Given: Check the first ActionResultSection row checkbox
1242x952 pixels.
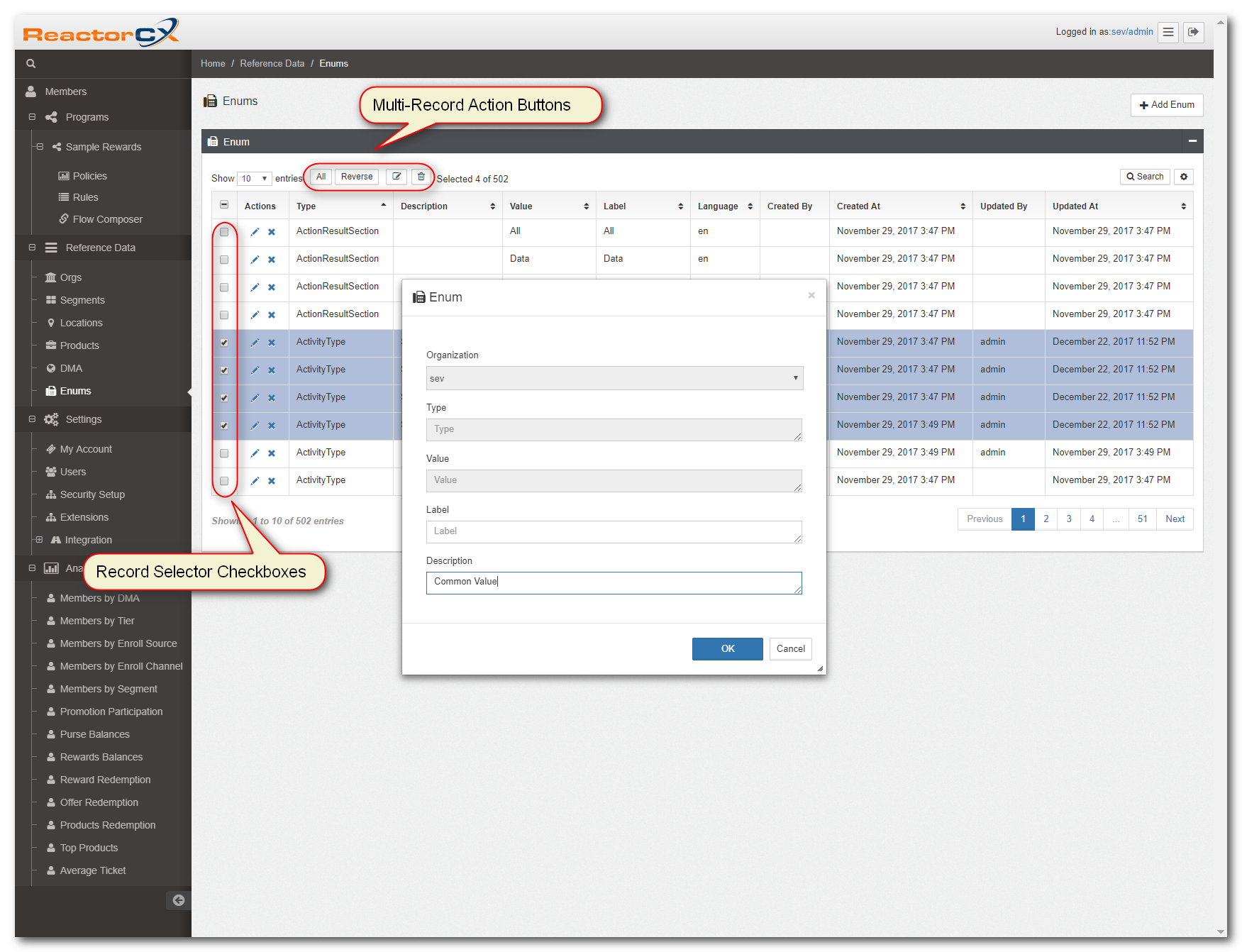Looking at the screenshot, I should point(224,232).
